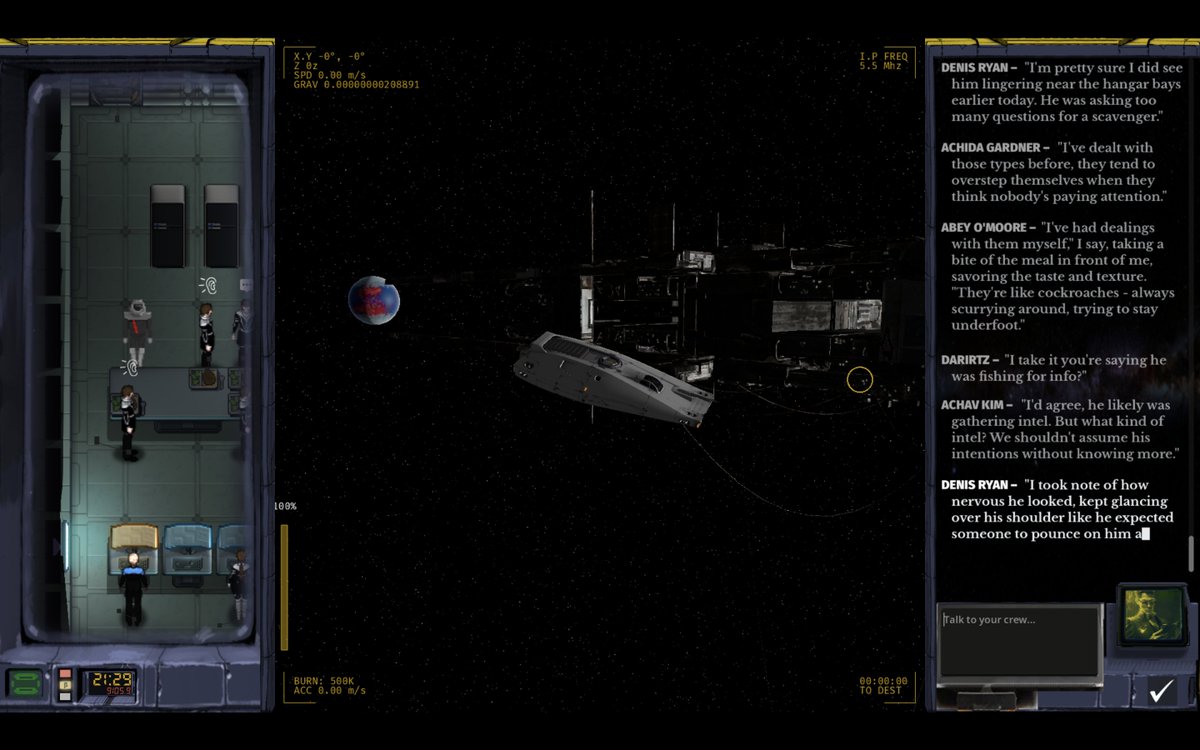This screenshot has width=1200, height=750.
Task: Click the vertical 100% gauge bar
Action: click(283, 586)
